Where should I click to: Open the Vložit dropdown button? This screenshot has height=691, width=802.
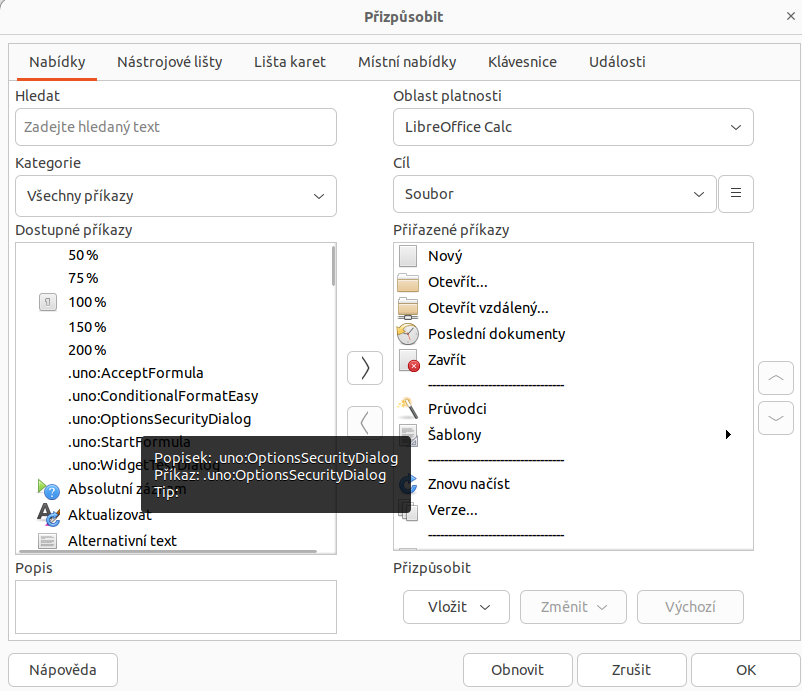coord(456,607)
